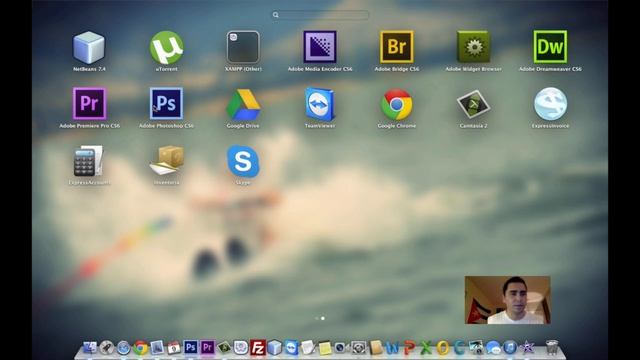
Task: Open Chrome from the Dock
Action: (140, 348)
